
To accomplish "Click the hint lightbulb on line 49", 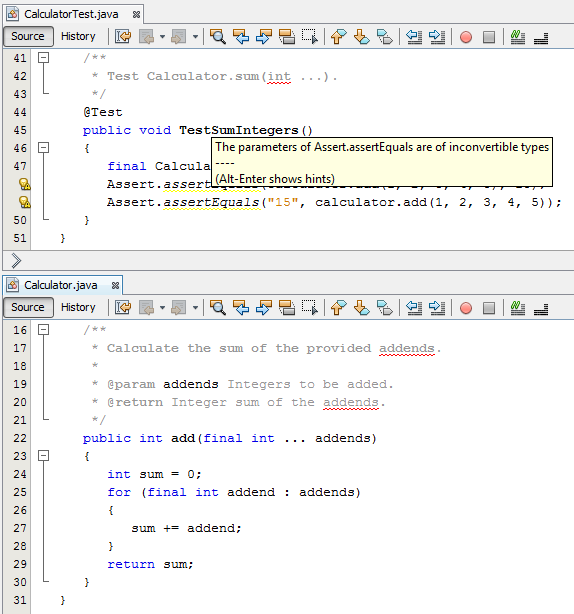I will pyautogui.click(x=25, y=202).
